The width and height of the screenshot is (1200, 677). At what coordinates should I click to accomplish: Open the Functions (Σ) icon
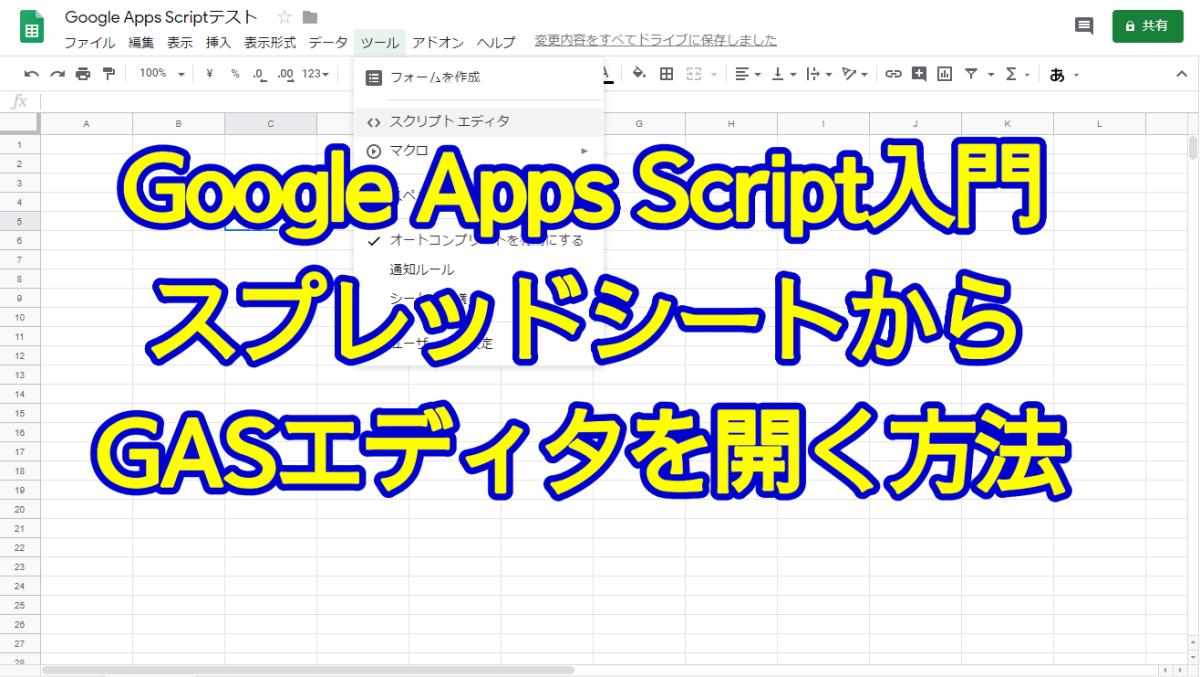1011,73
